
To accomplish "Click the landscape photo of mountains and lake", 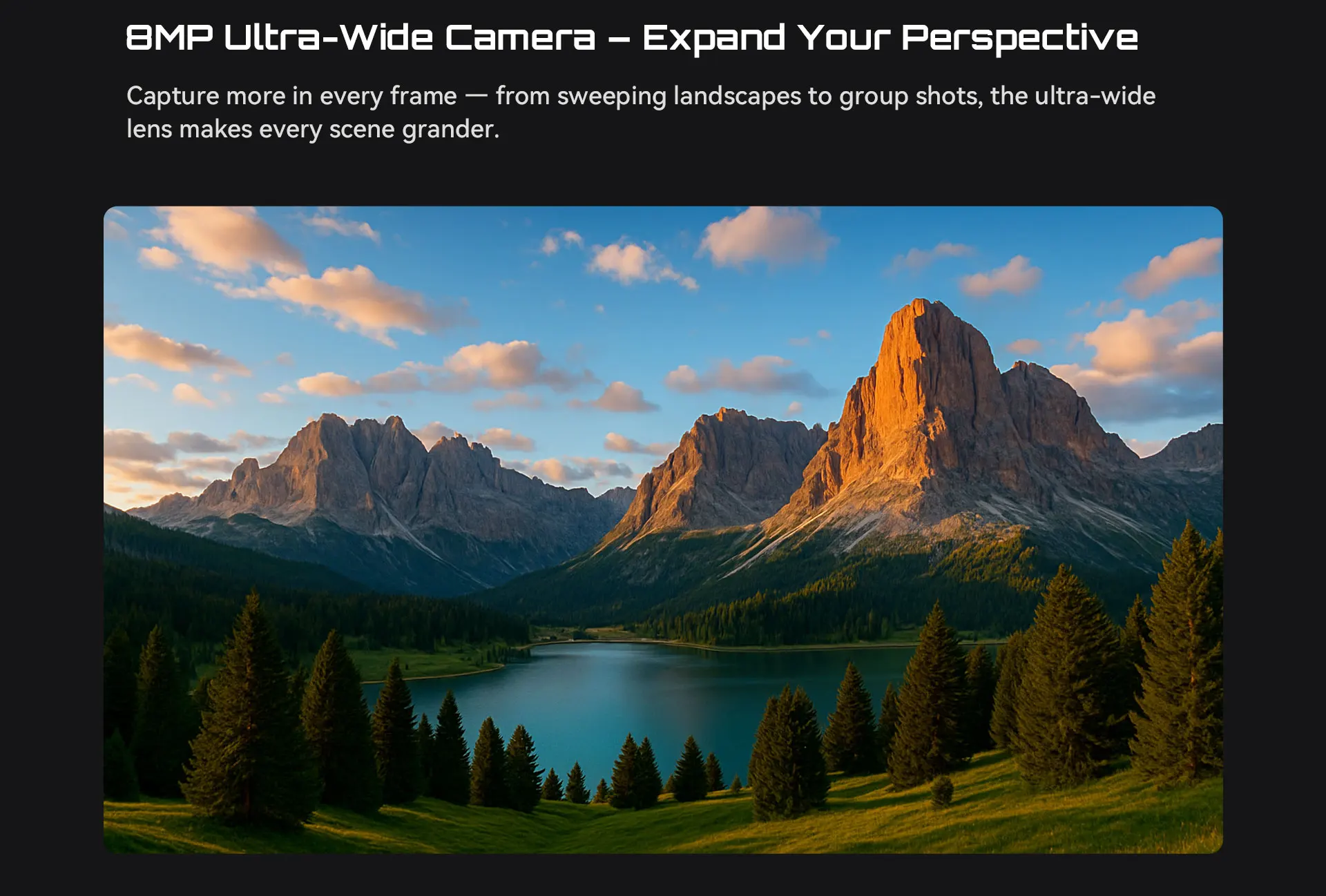I will point(663,529).
